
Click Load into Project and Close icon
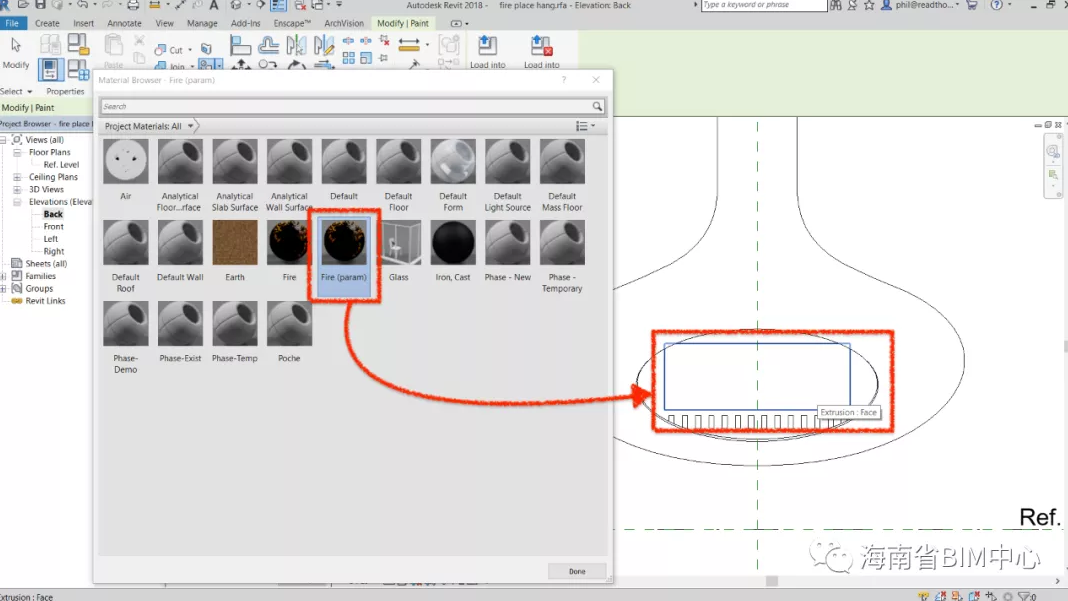point(541,47)
